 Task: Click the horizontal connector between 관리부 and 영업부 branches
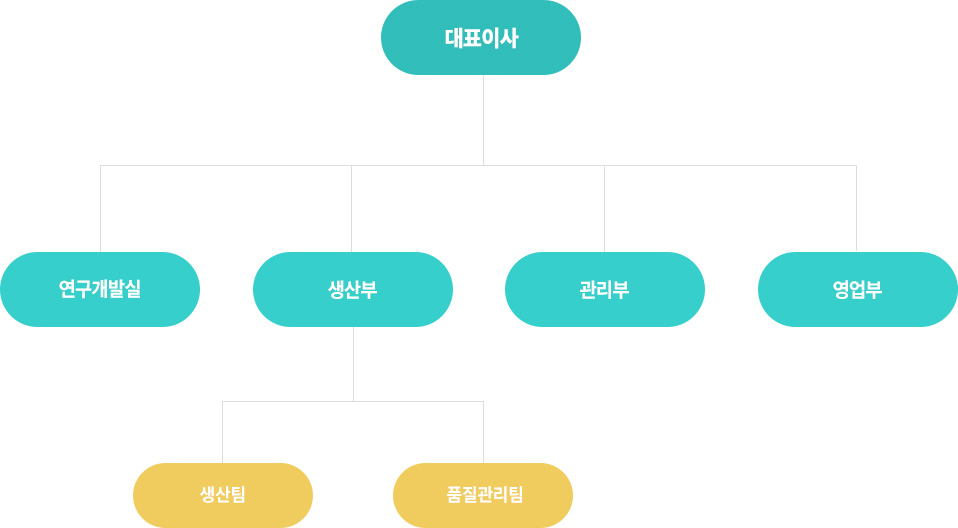[x=730, y=165]
